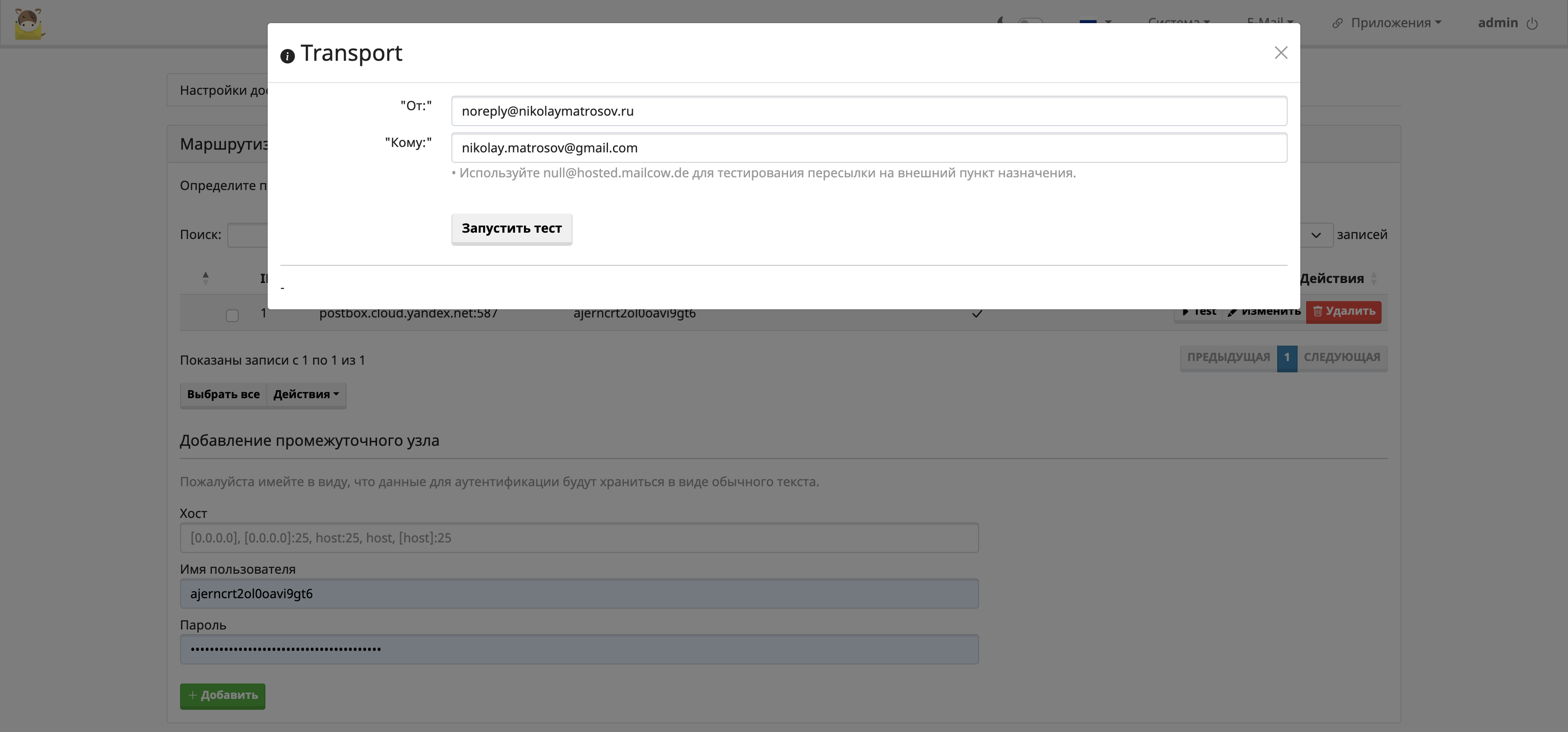Check the checkbox for relay host row 1

tap(232, 315)
